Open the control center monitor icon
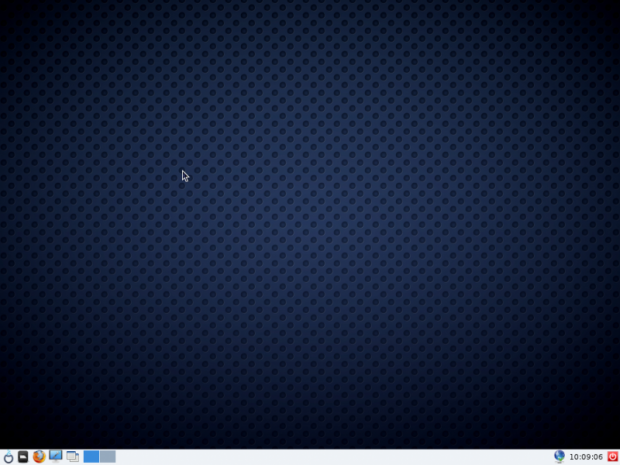The height and width of the screenshot is (465, 620). [x=55, y=456]
